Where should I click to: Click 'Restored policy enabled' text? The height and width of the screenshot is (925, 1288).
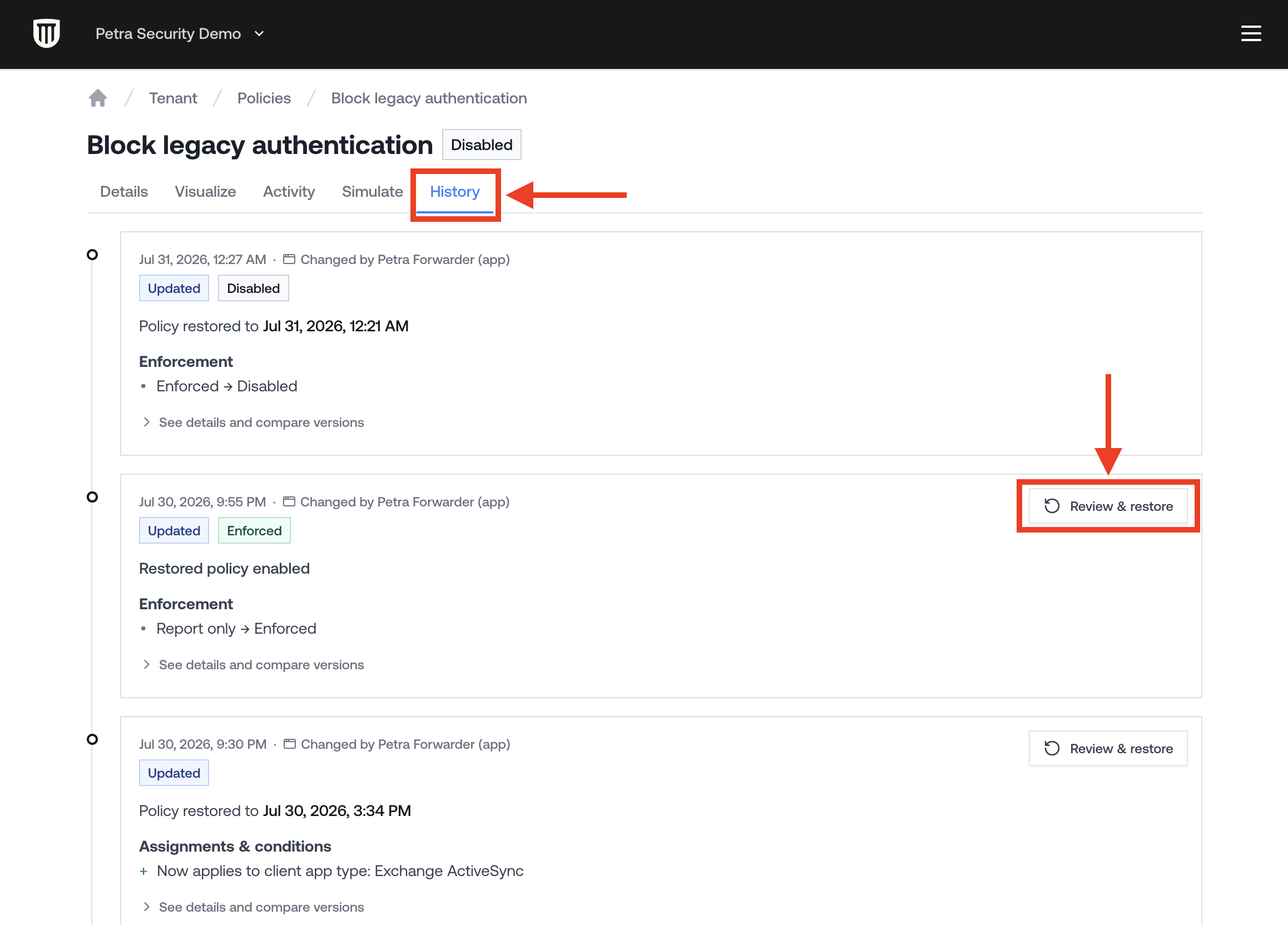point(224,568)
